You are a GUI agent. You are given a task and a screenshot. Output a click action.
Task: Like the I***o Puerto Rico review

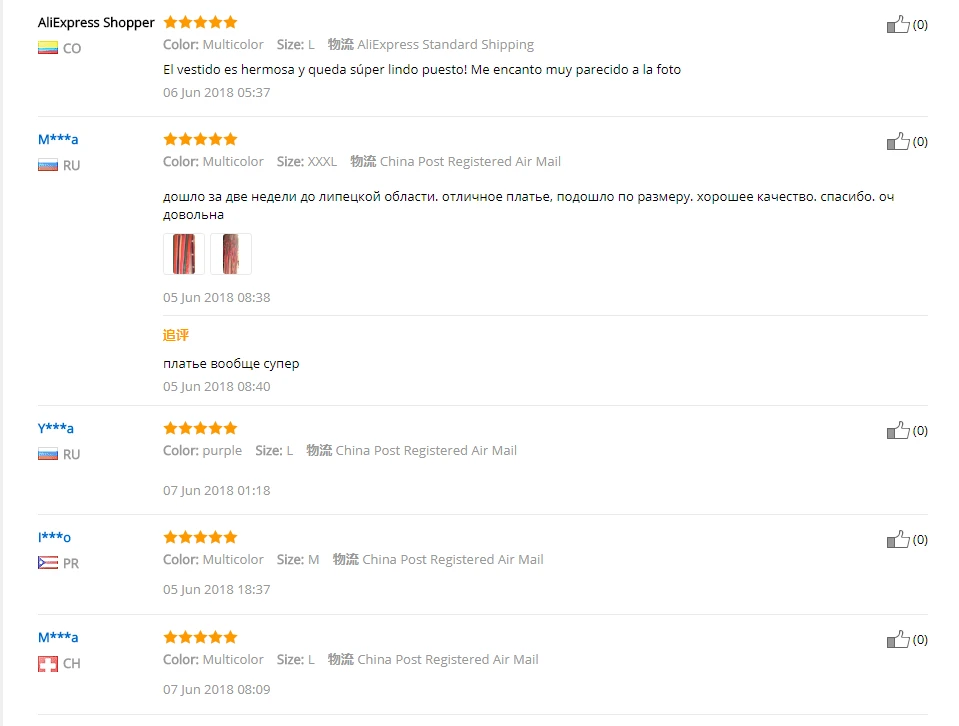pyautogui.click(x=898, y=539)
